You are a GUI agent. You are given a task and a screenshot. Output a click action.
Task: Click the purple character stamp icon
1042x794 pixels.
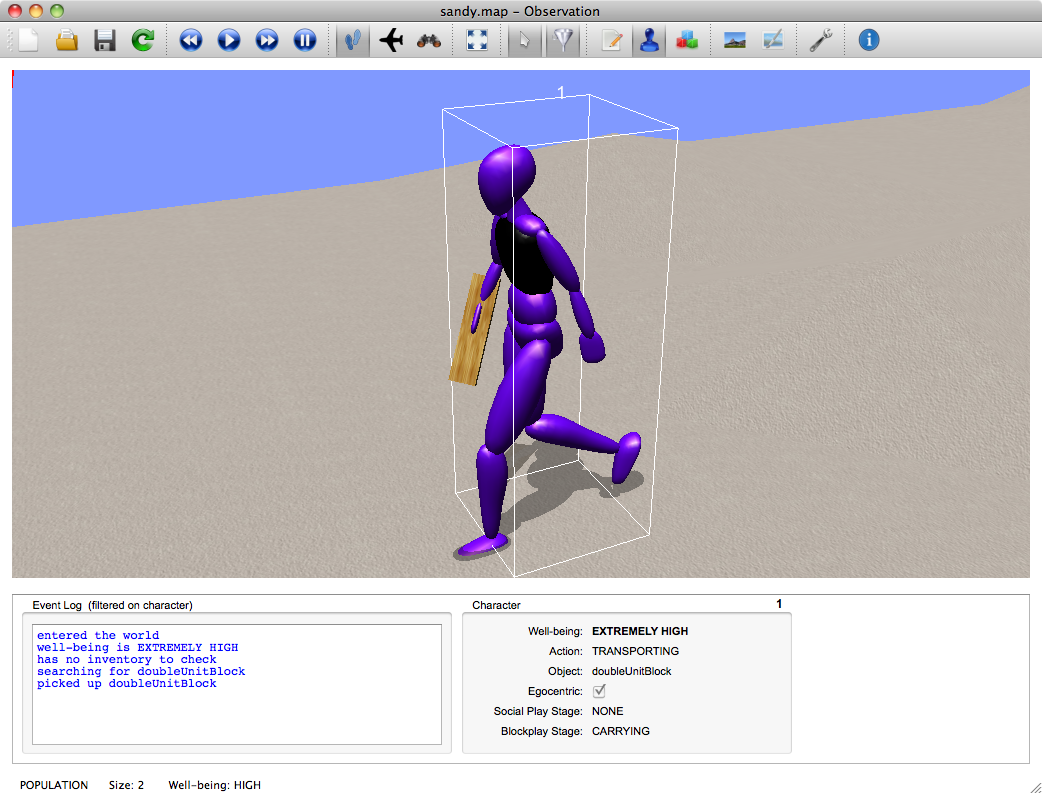[x=649, y=41]
